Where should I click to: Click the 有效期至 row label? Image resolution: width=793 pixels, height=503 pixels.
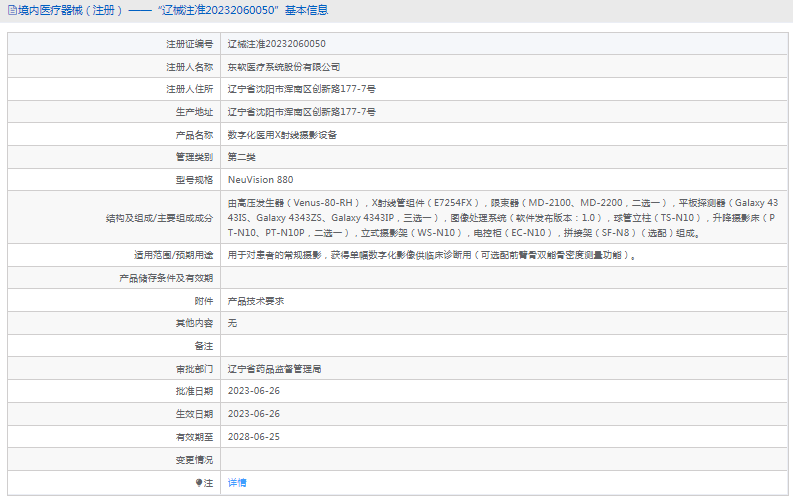(194, 437)
